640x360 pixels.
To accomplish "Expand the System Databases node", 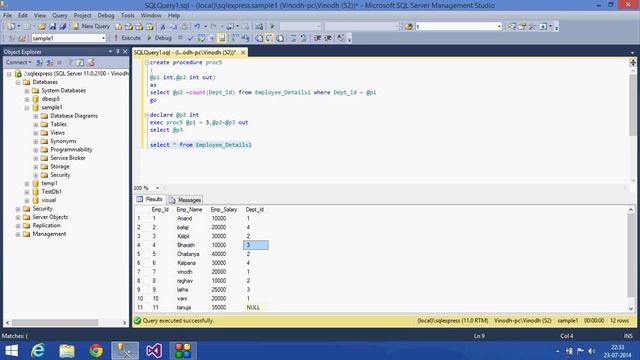I will tap(27, 91).
